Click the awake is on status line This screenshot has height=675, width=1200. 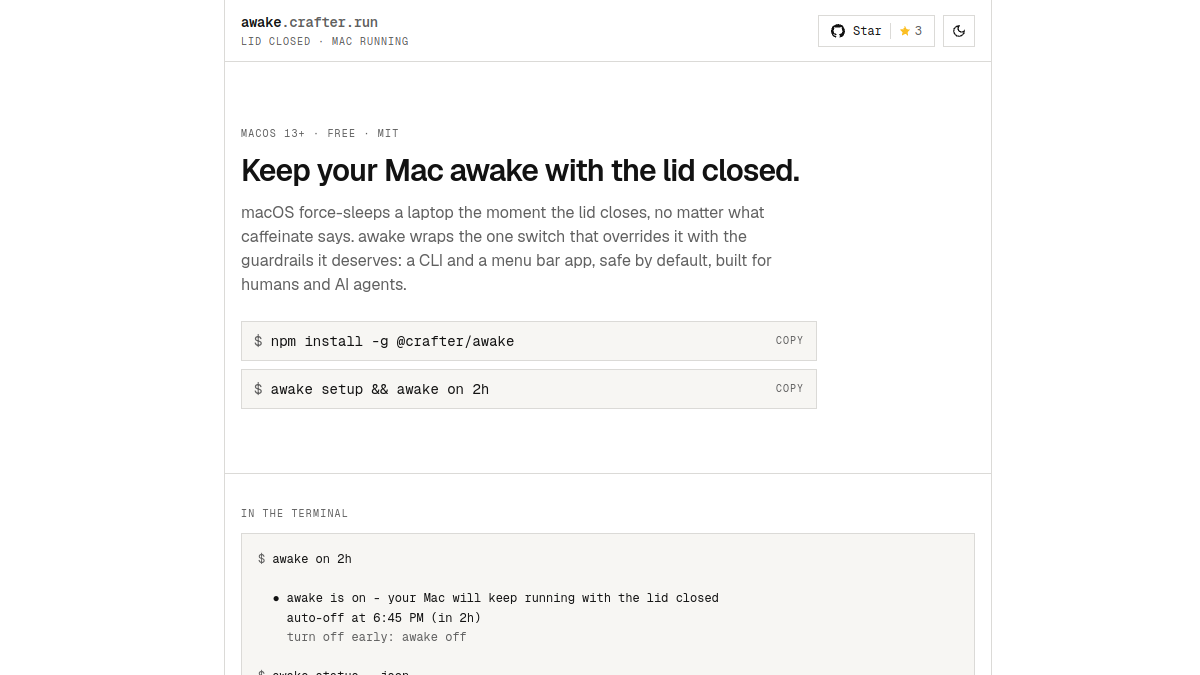[x=502, y=598]
